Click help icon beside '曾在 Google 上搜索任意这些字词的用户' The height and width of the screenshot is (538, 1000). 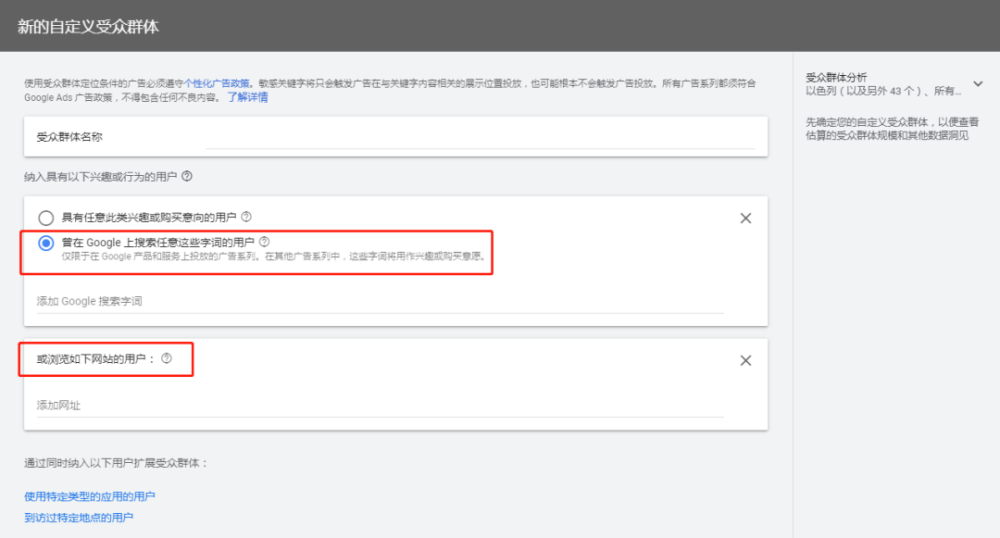click(264, 242)
